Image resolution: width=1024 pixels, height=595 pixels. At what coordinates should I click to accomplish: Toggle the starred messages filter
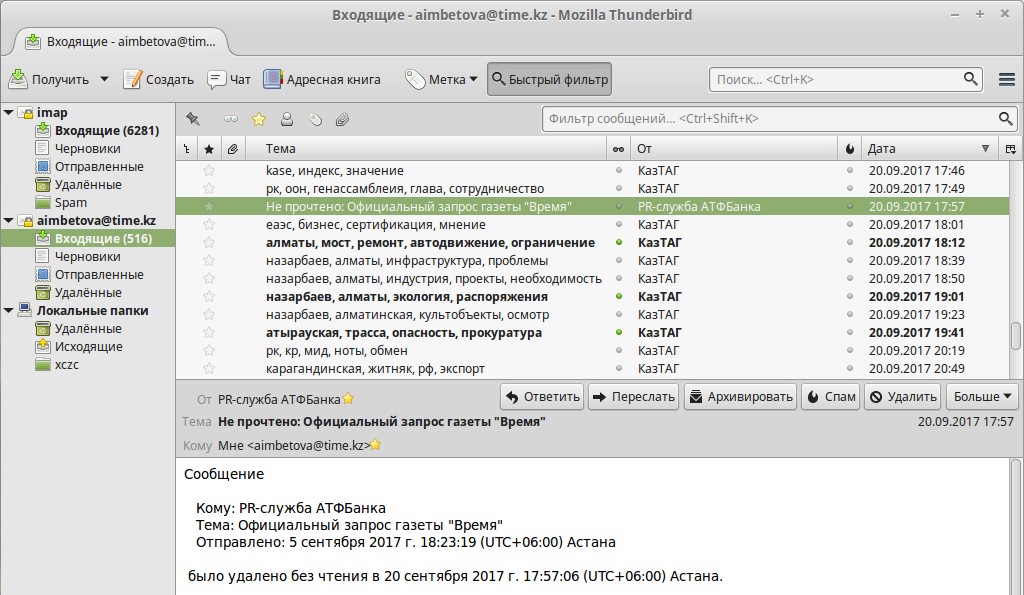(259, 119)
